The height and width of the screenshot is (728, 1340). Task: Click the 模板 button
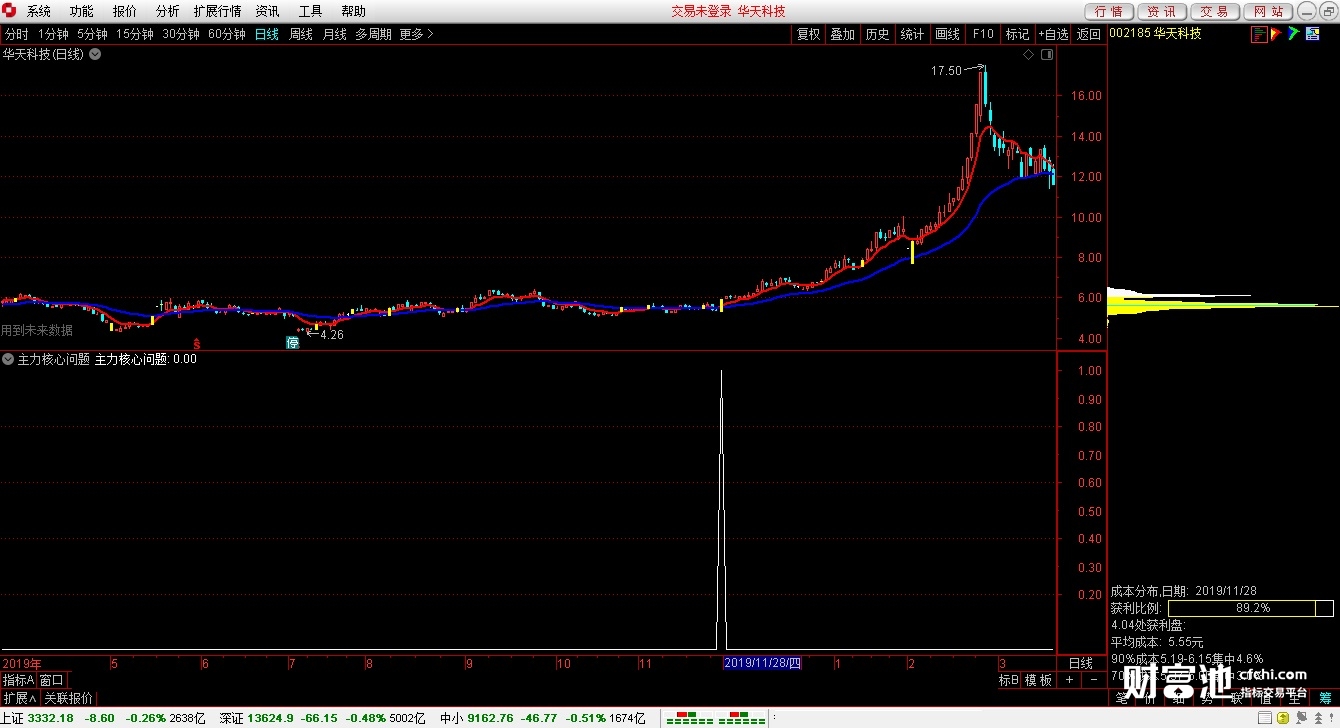point(1038,680)
